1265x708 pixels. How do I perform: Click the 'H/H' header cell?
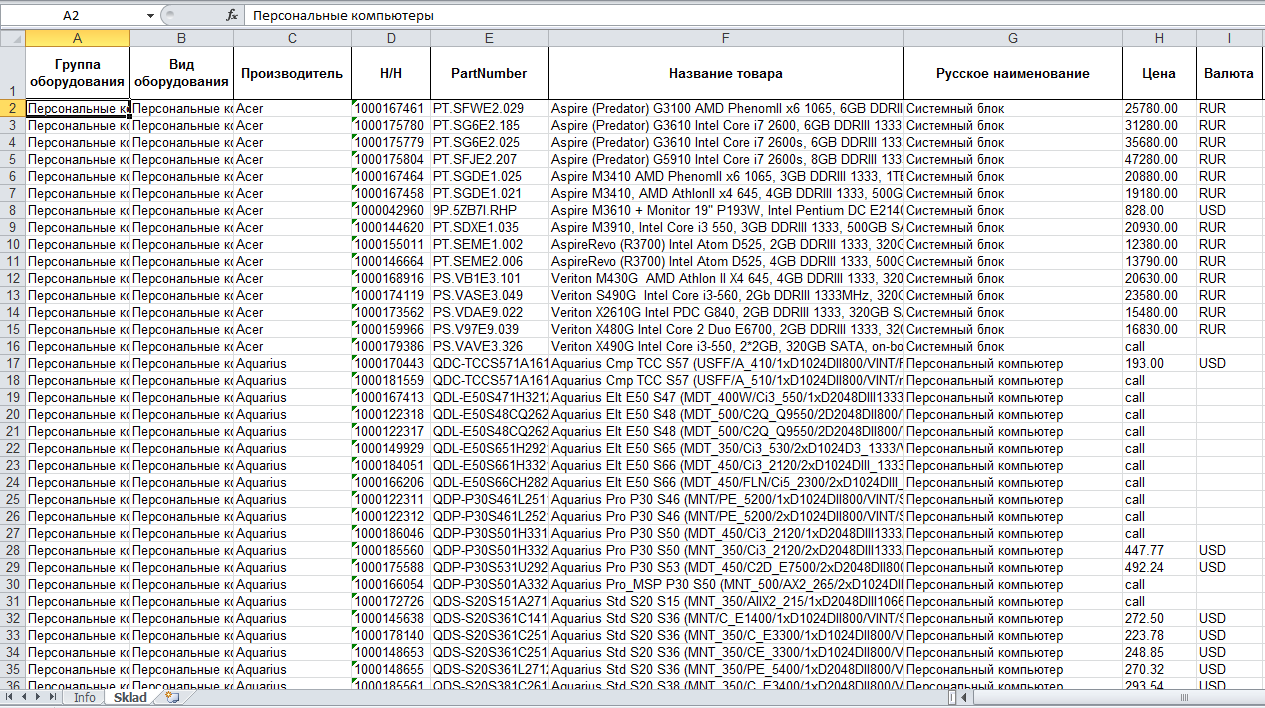click(391, 73)
